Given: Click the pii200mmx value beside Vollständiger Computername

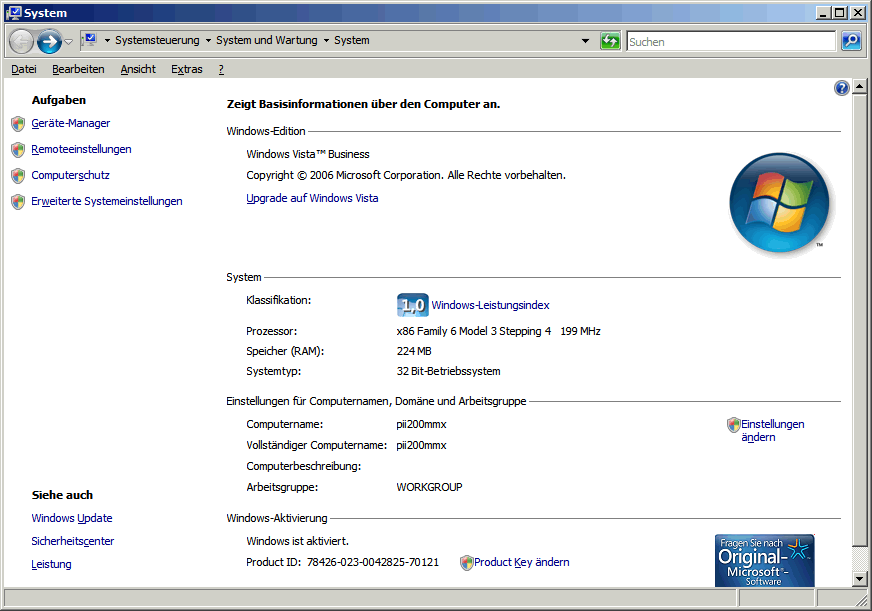Looking at the screenshot, I should click(x=421, y=445).
